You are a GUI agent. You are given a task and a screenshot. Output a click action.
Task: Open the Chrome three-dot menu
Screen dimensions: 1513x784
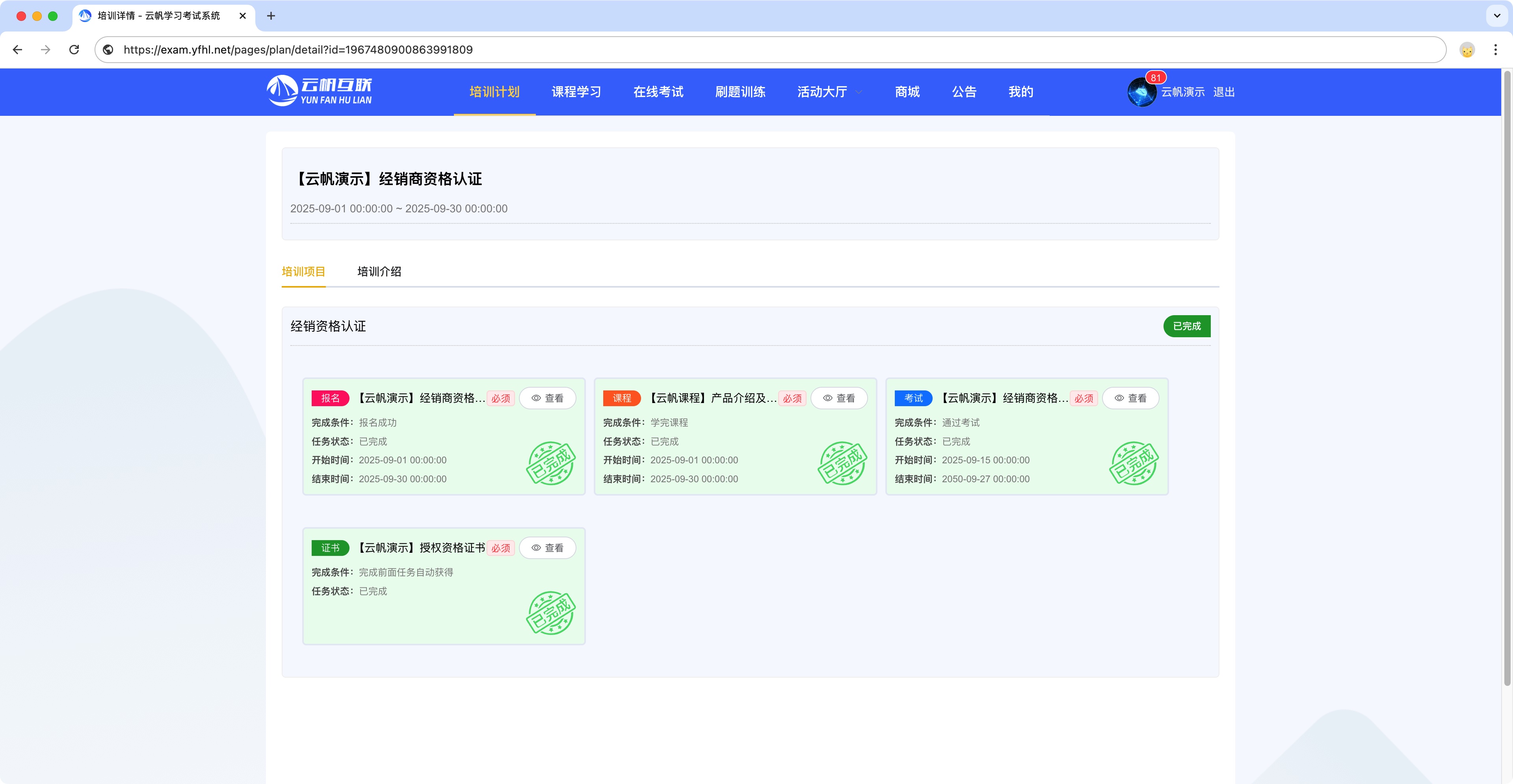(x=1495, y=50)
